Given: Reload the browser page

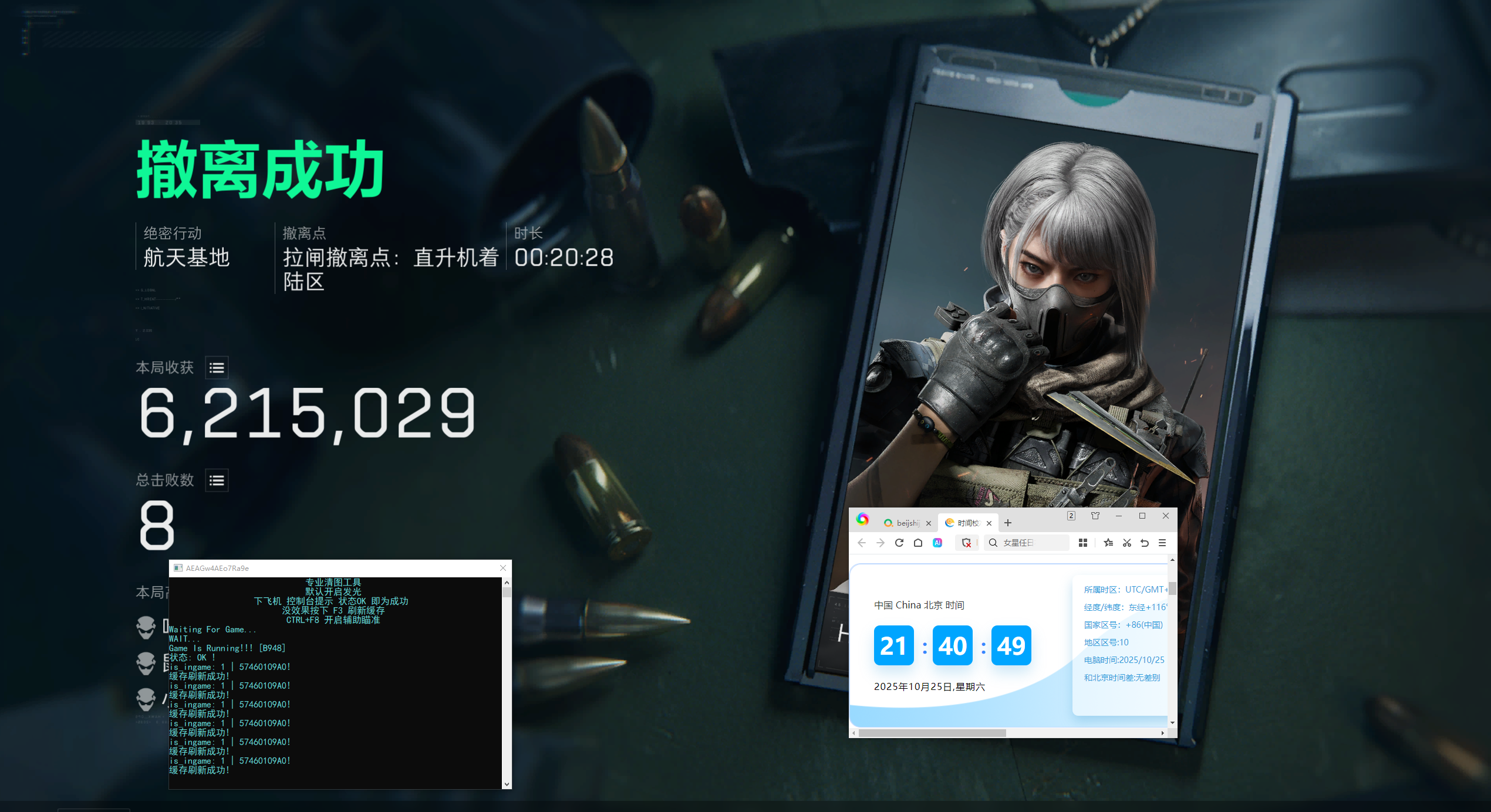Looking at the screenshot, I should pyautogui.click(x=899, y=543).
